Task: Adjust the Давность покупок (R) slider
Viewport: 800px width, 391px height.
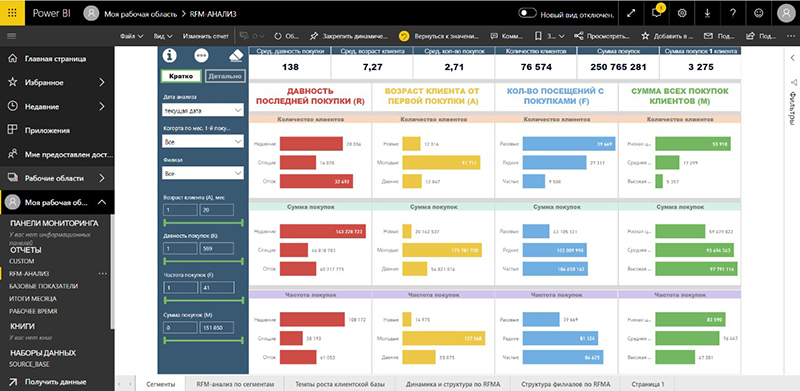Action: [203, 261]
